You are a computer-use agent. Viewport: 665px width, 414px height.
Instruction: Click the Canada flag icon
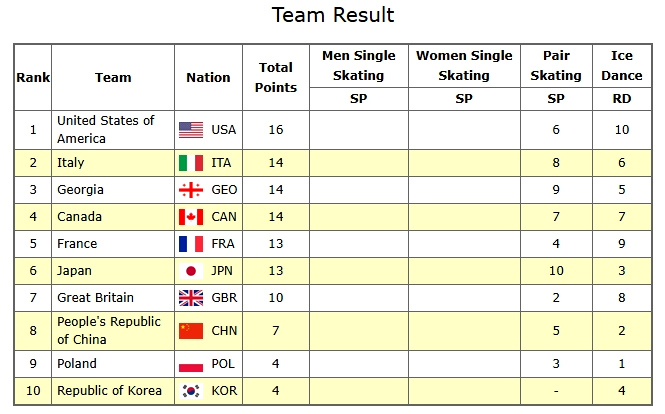191,217
